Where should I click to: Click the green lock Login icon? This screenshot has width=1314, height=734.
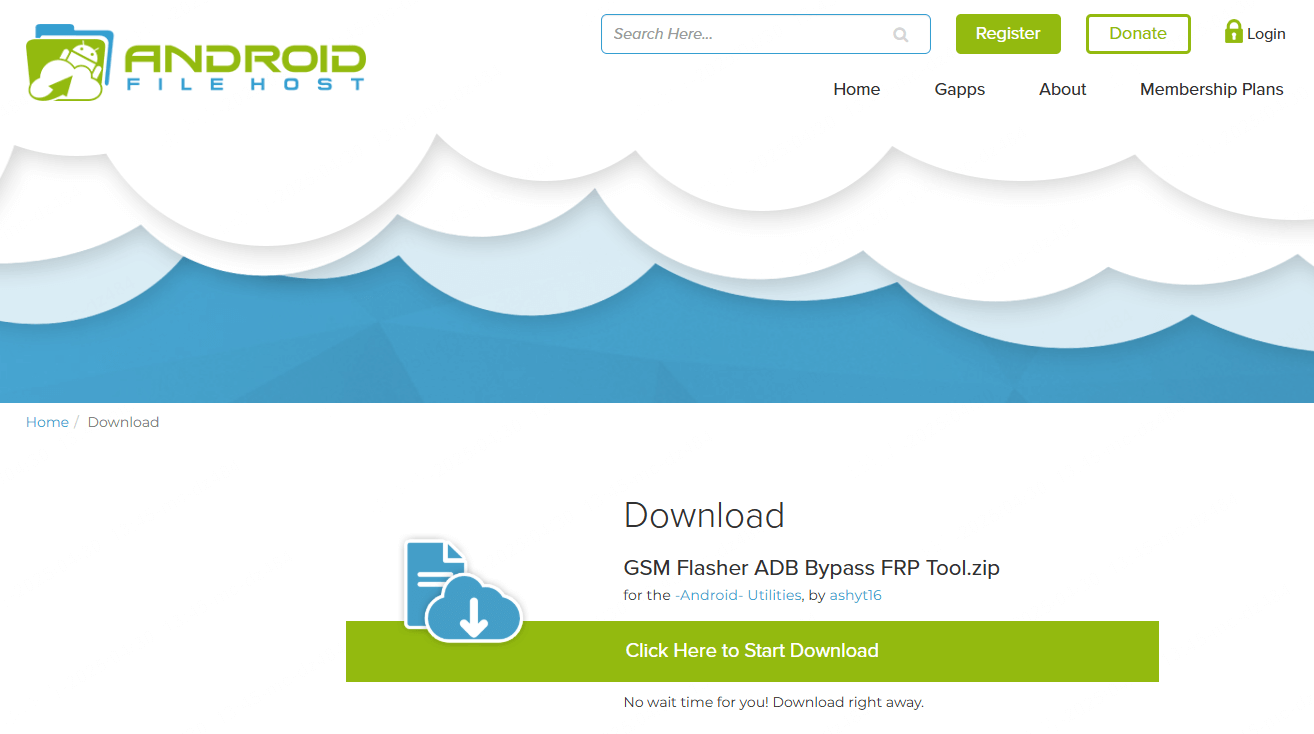(x=1234, y=31)
